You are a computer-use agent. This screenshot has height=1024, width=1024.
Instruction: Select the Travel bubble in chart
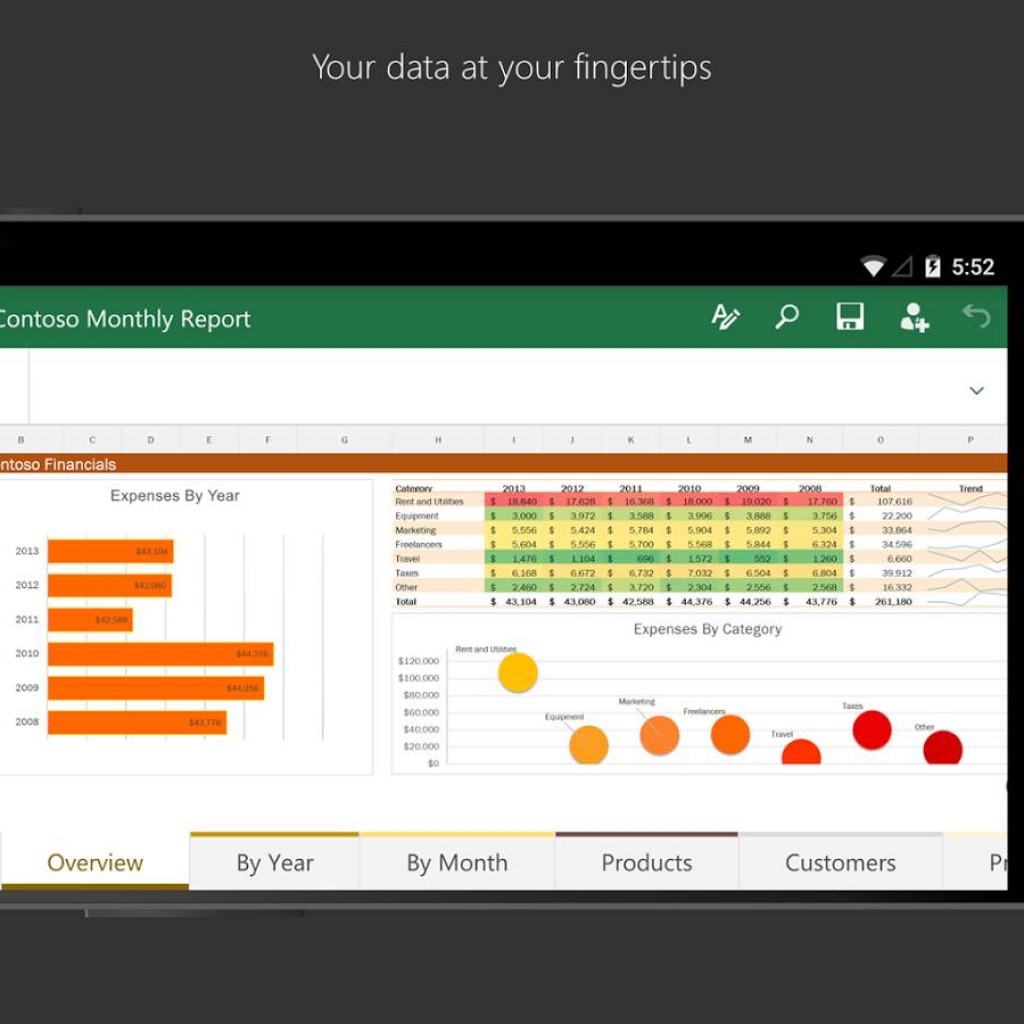801,751
